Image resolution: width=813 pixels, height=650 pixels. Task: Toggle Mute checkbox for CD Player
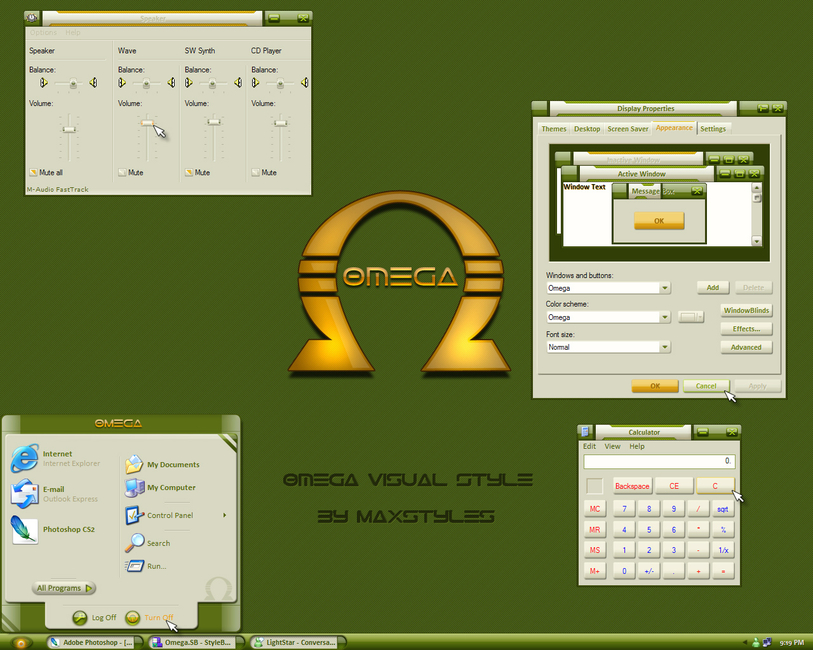(256, 173)
